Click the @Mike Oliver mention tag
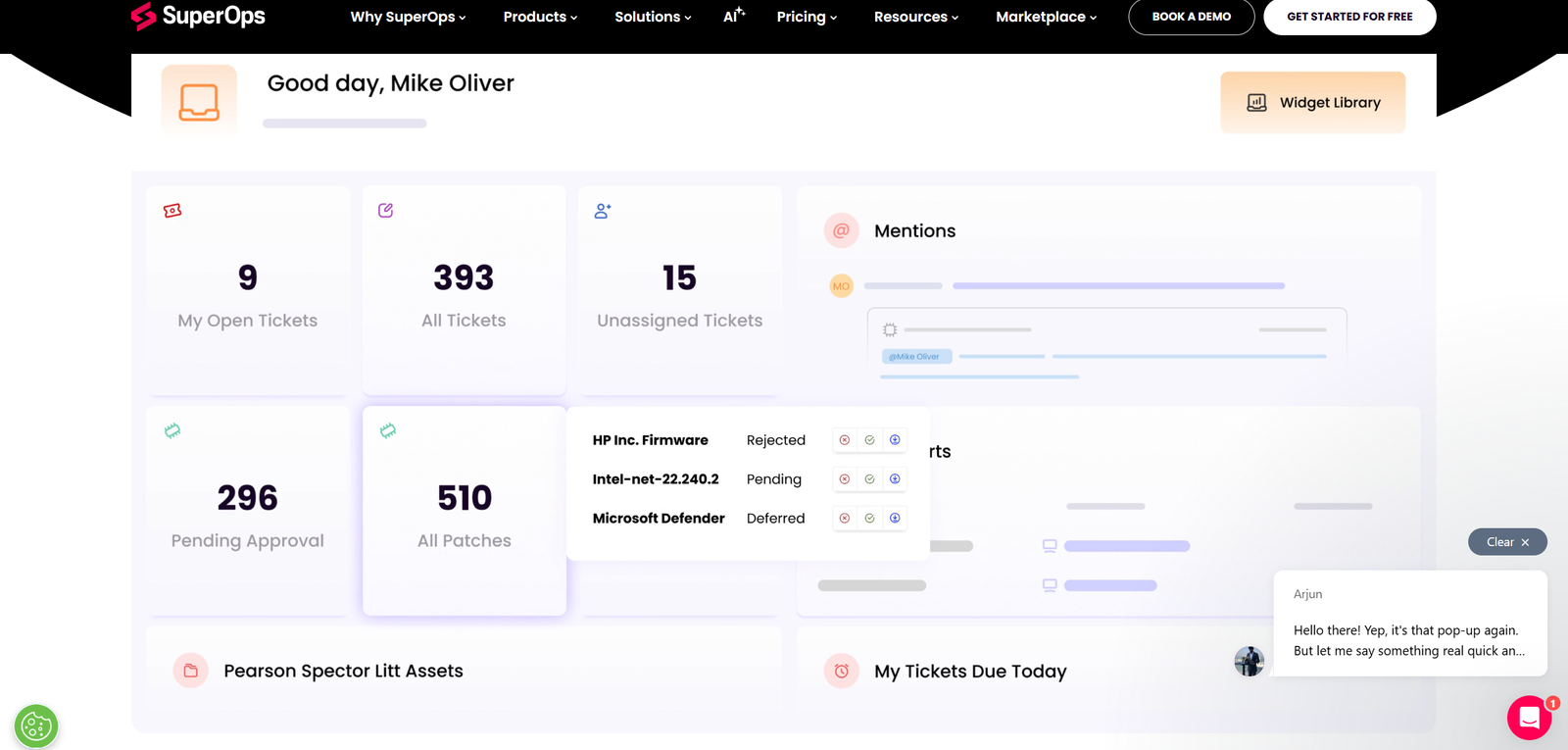The width and height of the screenshot is (1568, 750). 916,357
